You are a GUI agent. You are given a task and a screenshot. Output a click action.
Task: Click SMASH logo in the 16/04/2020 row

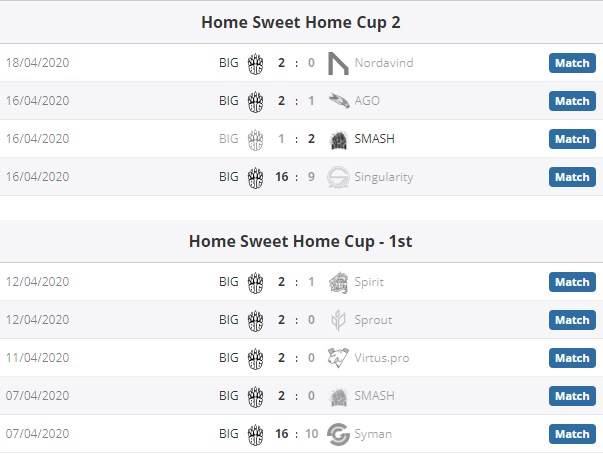(x=338, y=139)
